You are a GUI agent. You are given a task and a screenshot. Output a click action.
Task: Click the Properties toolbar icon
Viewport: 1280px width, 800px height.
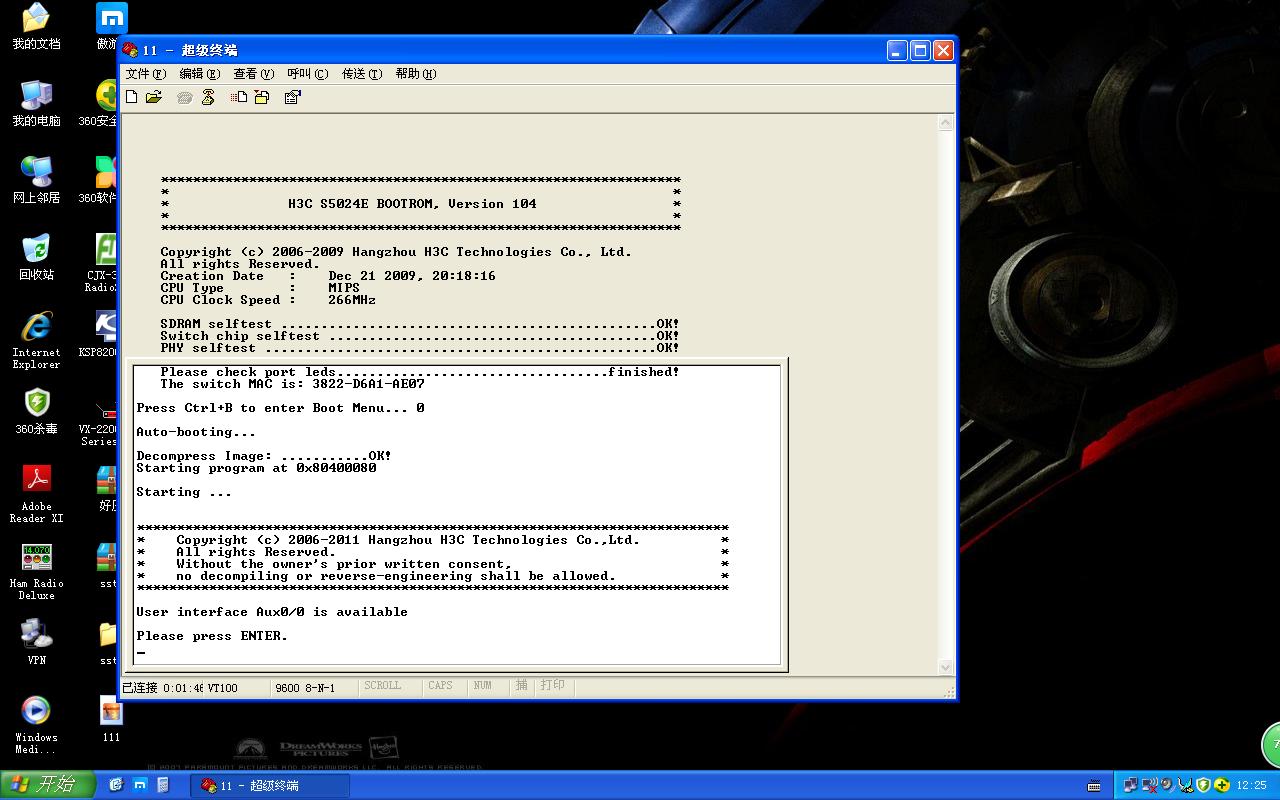[x=293, y=97]
